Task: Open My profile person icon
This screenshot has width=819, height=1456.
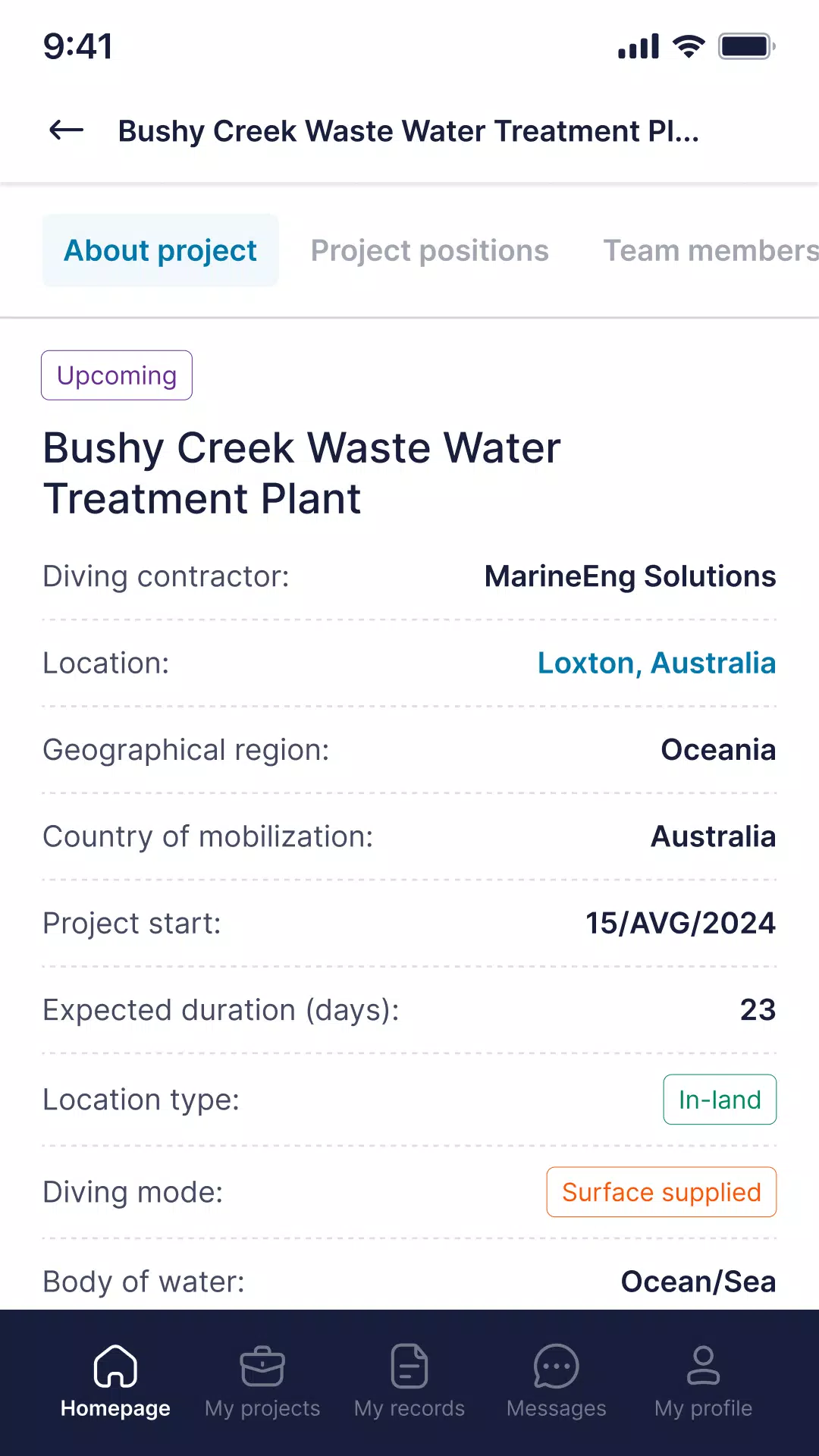Action: 703,1365
